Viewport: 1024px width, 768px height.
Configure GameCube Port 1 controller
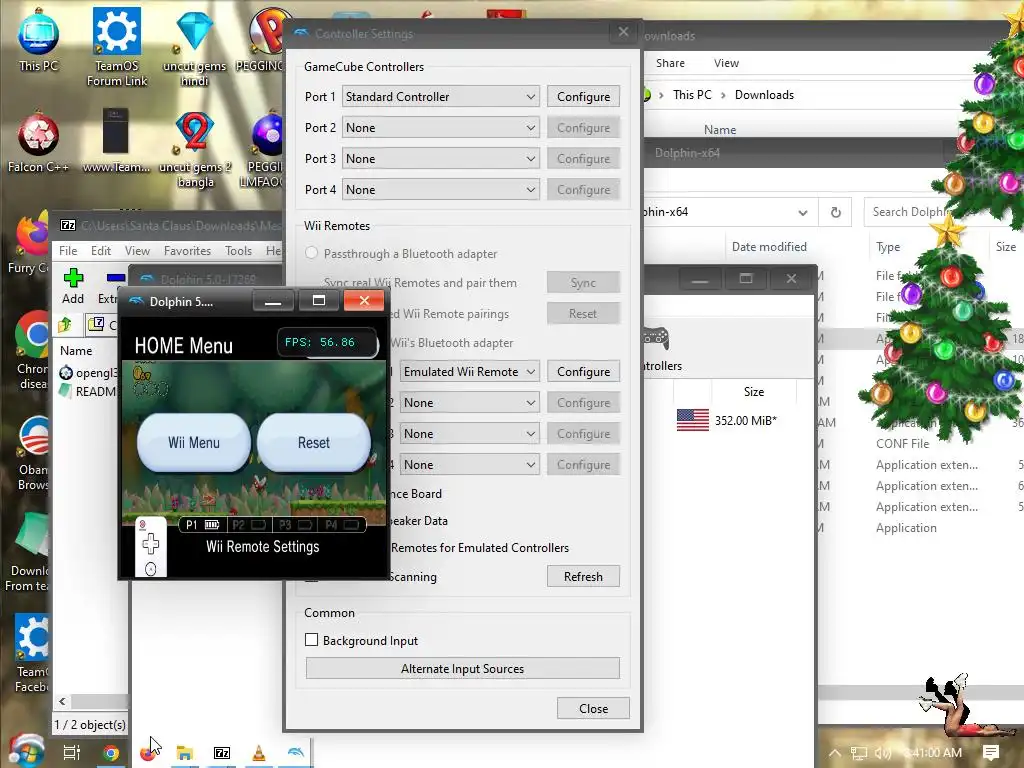coord(583,97)
